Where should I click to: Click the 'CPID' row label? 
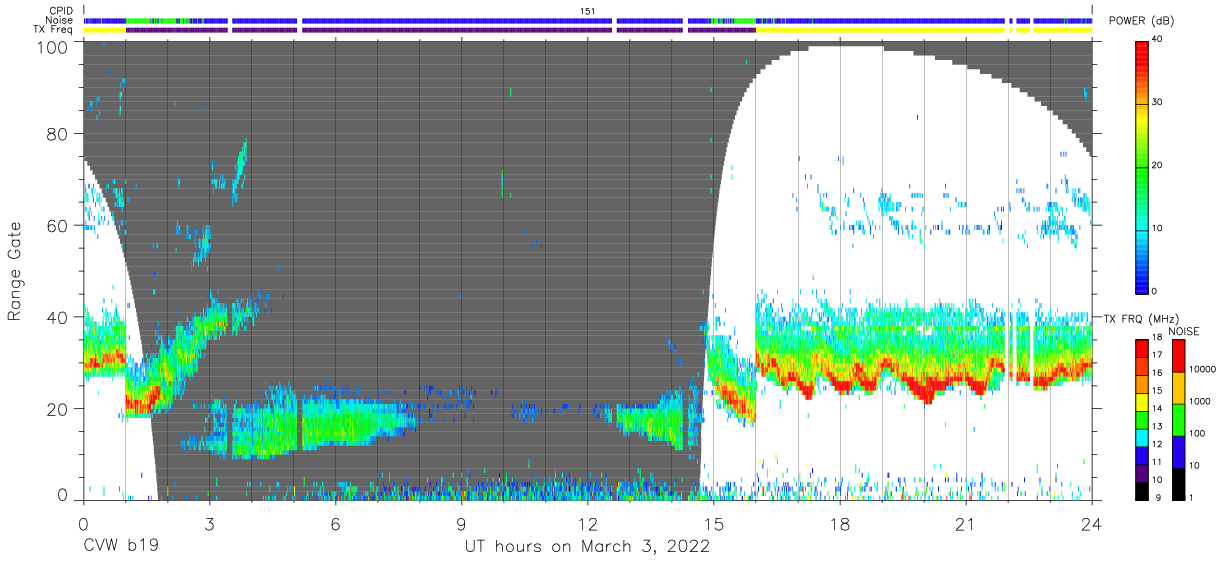[x=62, y=10]
